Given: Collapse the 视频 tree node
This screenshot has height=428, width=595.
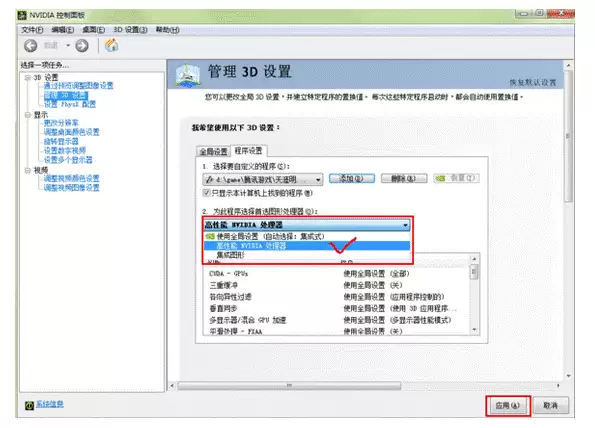Looking at the screenshot, I should pyautogui.click(x=27, y=170).
